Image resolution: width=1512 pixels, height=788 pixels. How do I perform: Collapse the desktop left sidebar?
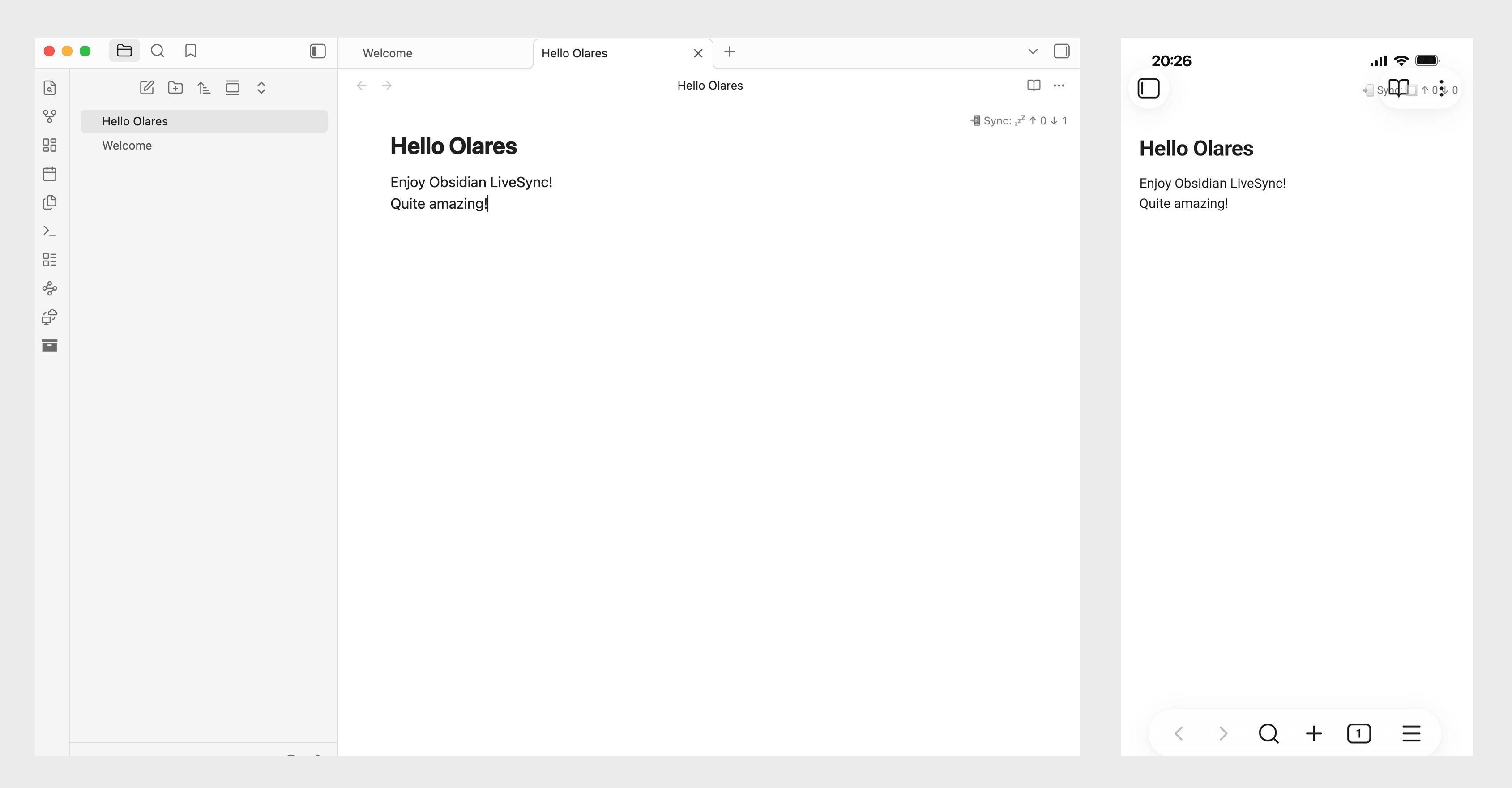point(317,51)
